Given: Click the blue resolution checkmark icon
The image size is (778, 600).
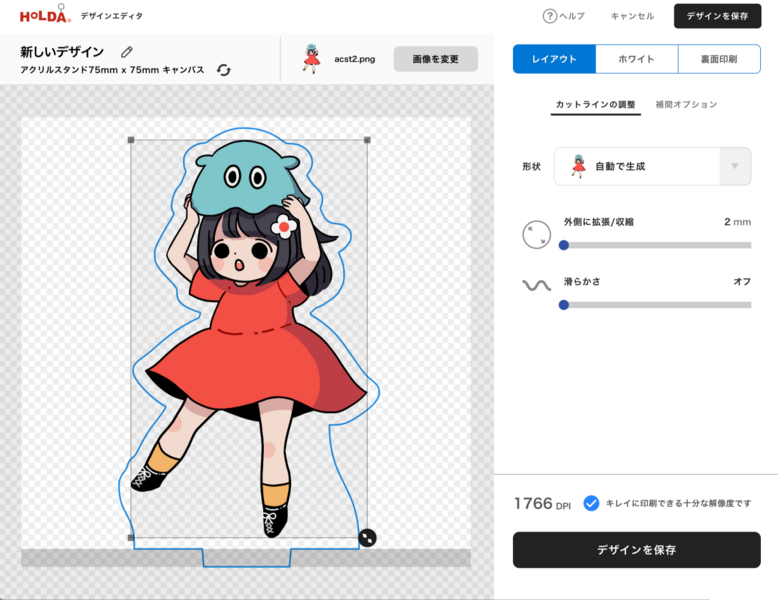Looking at the screenshot, I should pos(590,503).
